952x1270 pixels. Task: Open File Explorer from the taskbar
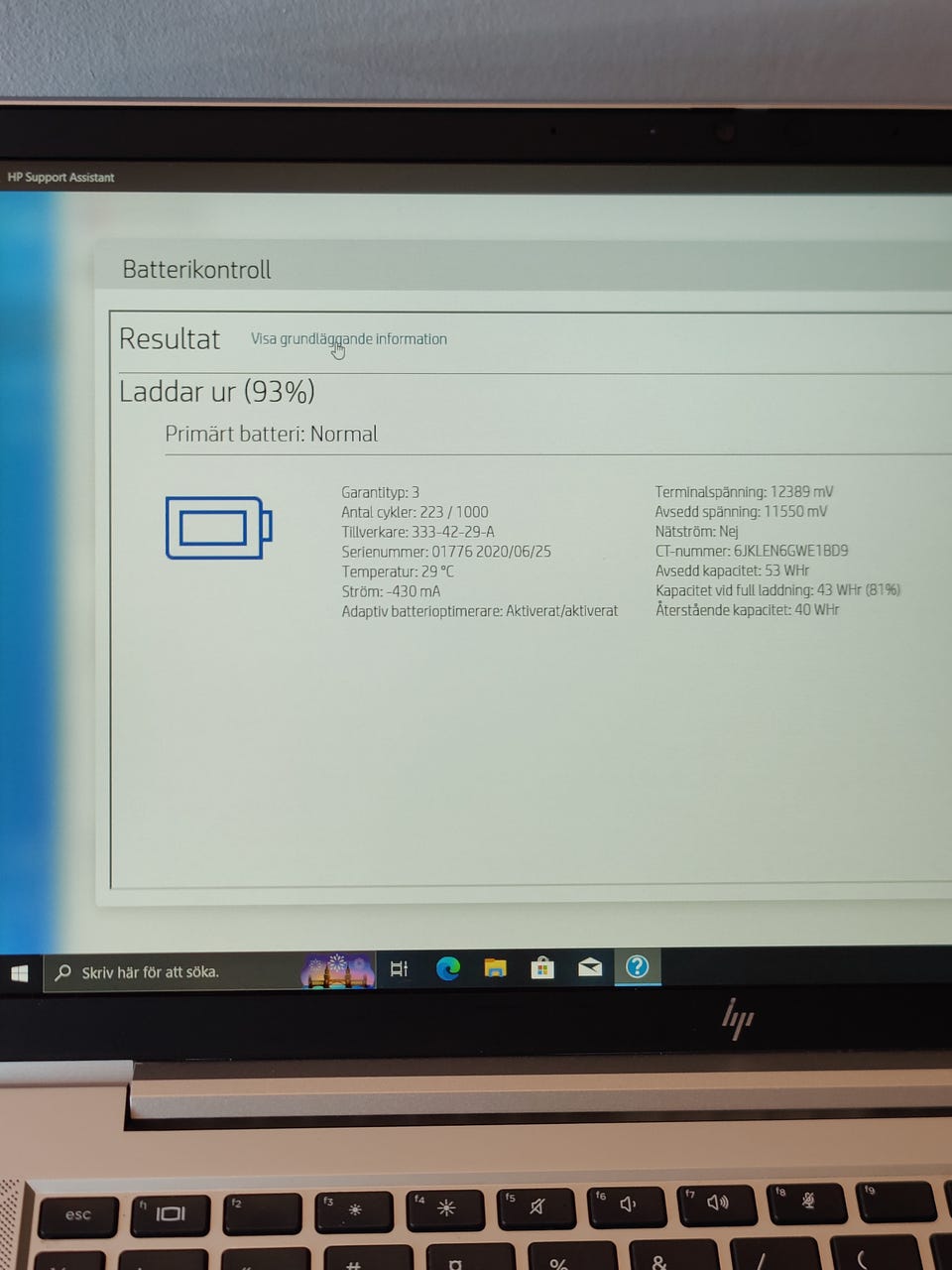coord(495,967)
